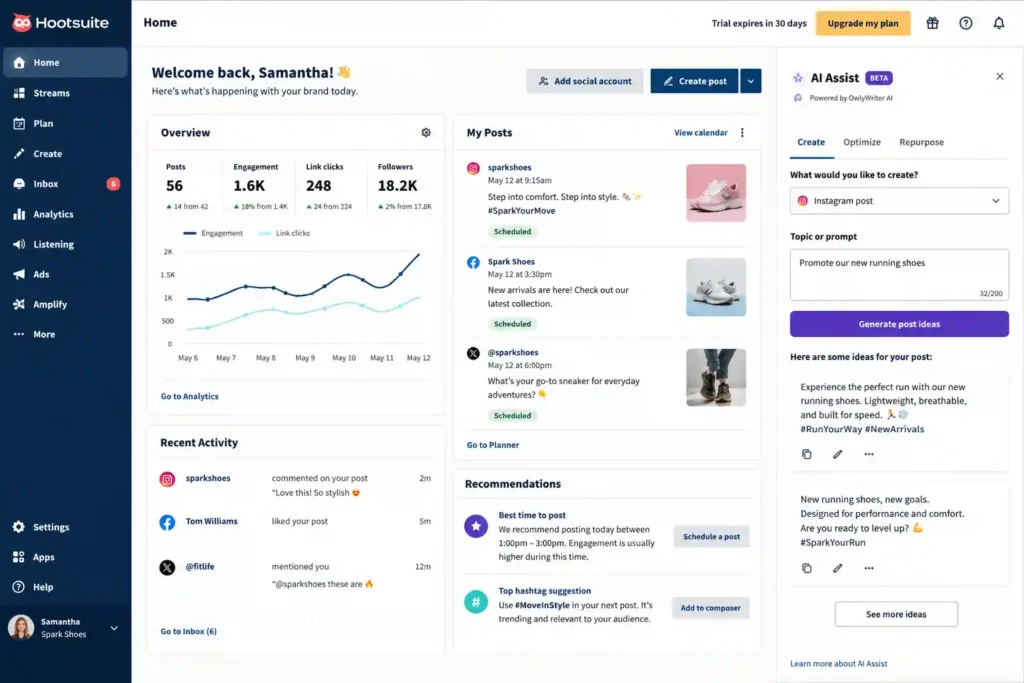
Task: Go to Home in the sidebar
Action: pos(65,63)
